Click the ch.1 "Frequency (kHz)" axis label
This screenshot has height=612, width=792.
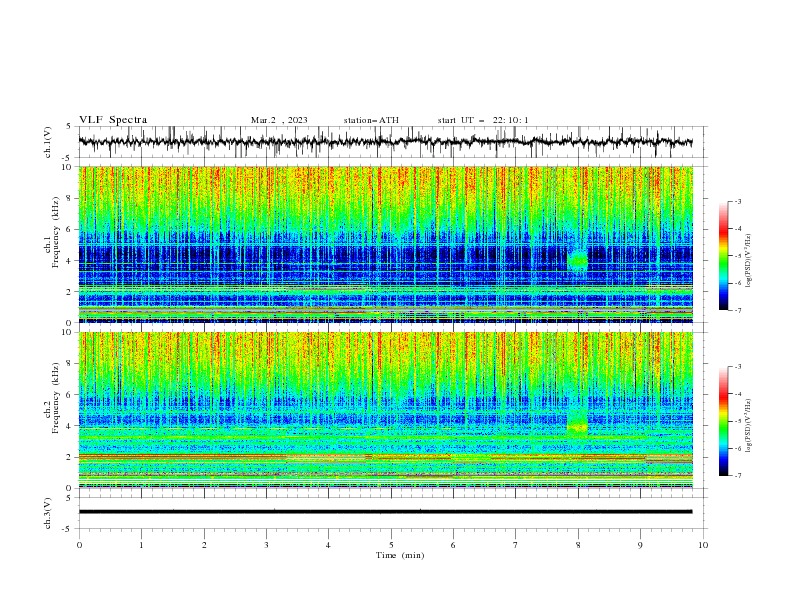pyautogui.click(x=56, y=232)
